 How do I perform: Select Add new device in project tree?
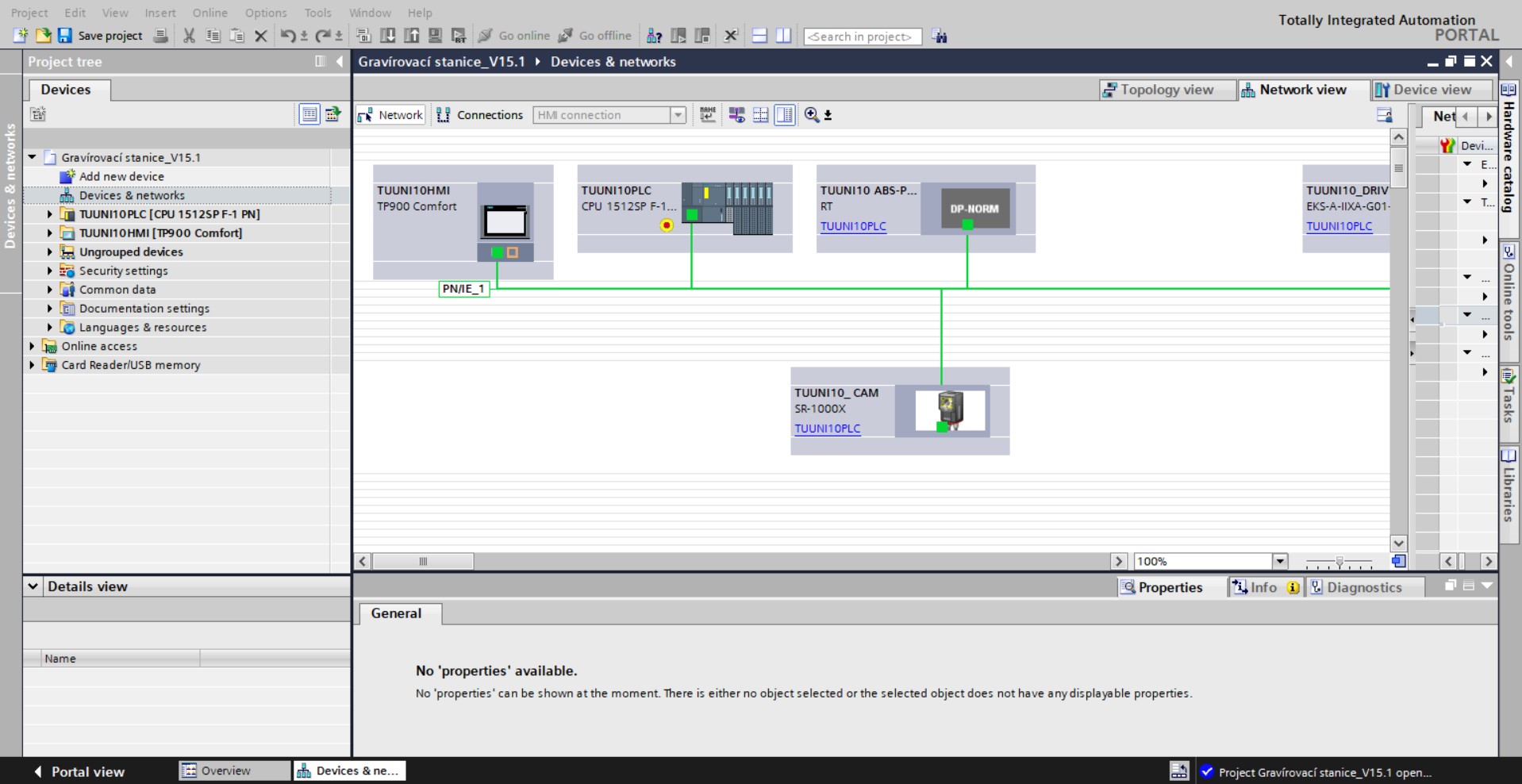point(121,176)
